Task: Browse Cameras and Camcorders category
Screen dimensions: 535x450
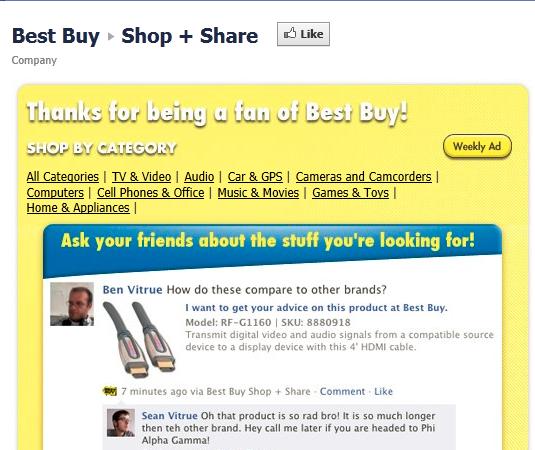Action: point(363,177)
